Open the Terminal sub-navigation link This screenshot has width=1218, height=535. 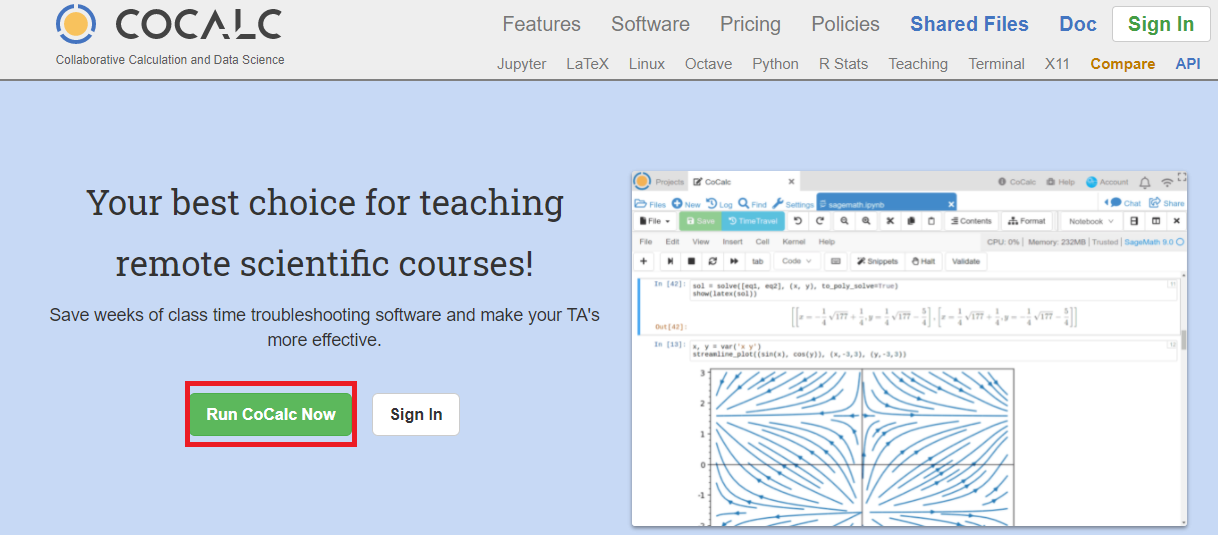tap(996, 64)
